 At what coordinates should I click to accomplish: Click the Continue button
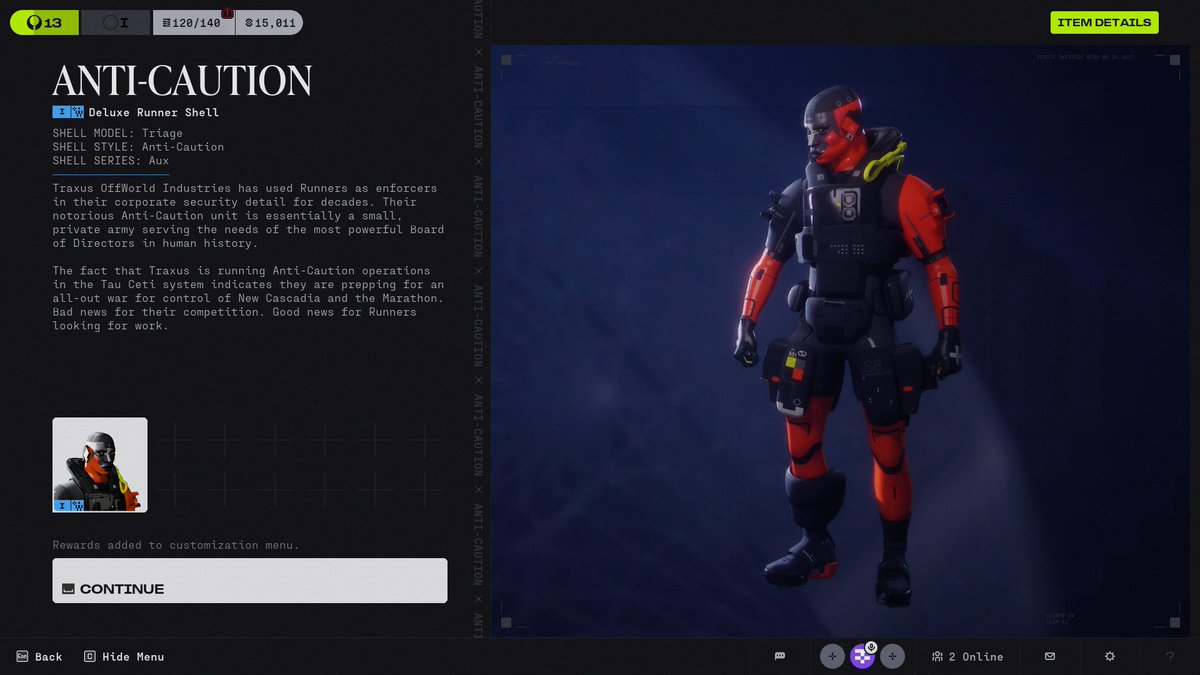(x=250, y=580)
